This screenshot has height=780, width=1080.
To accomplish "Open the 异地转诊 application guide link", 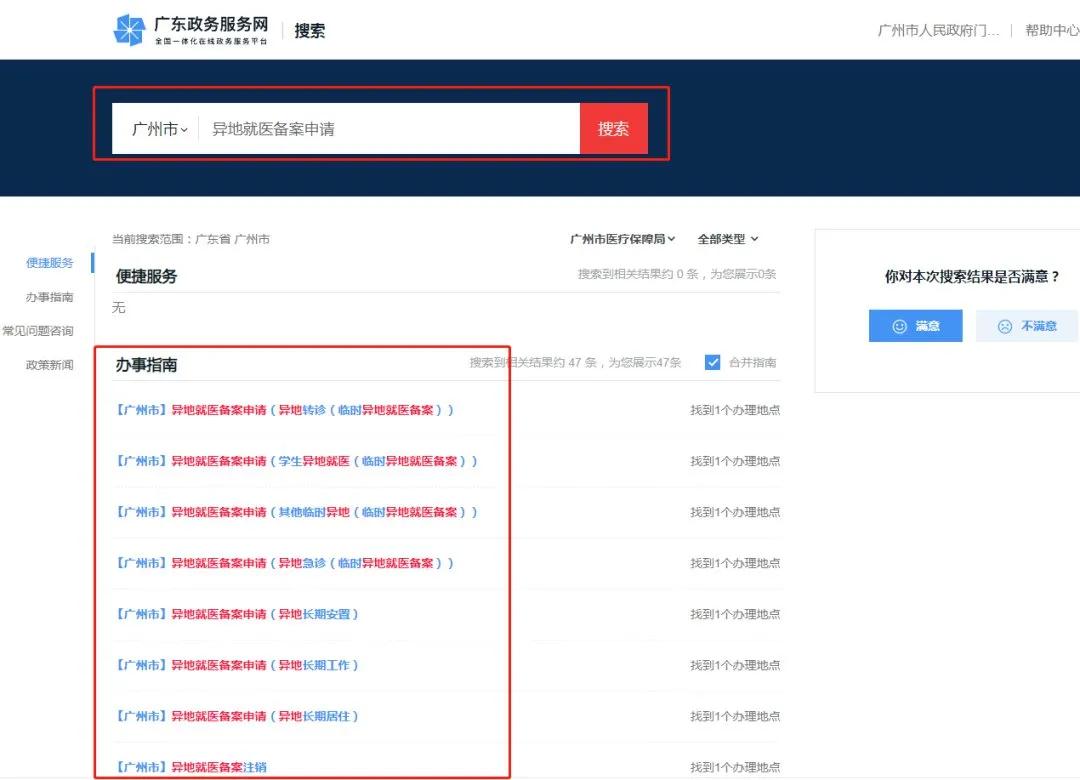I will point(285,410).
